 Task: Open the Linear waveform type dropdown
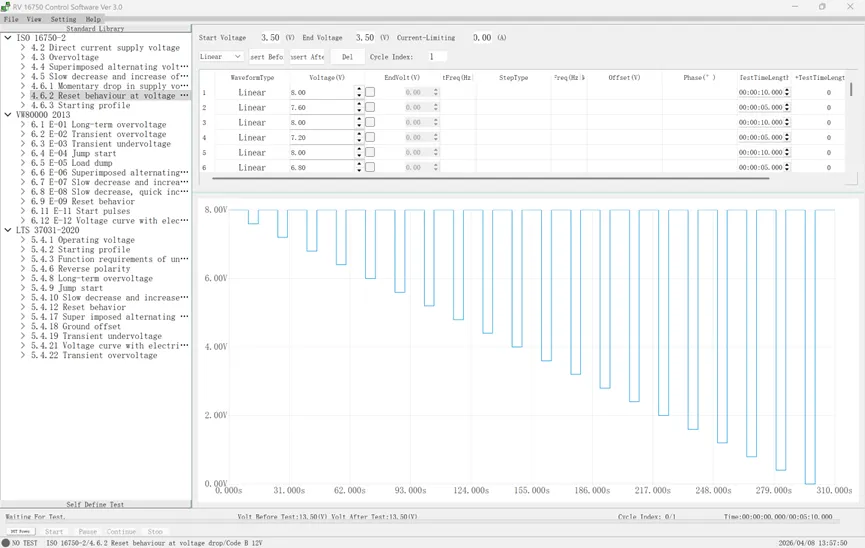220,57
